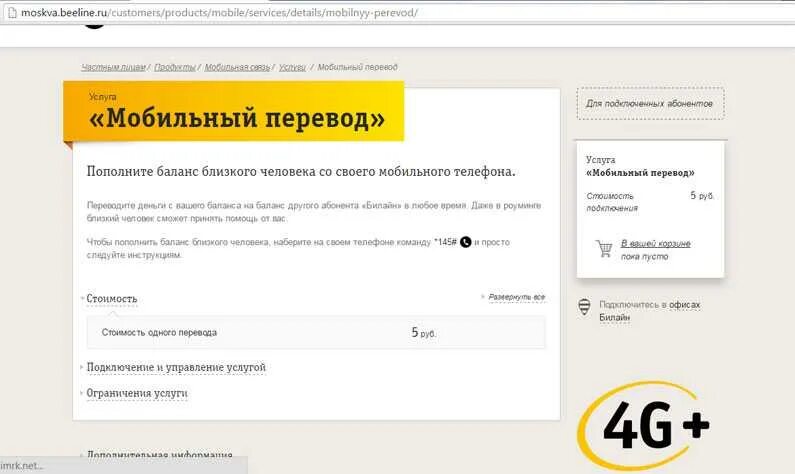795x474 pixels.
Task: Click 'Стоимость подключения' label in sidebar
Action: [x=612, y=202]
